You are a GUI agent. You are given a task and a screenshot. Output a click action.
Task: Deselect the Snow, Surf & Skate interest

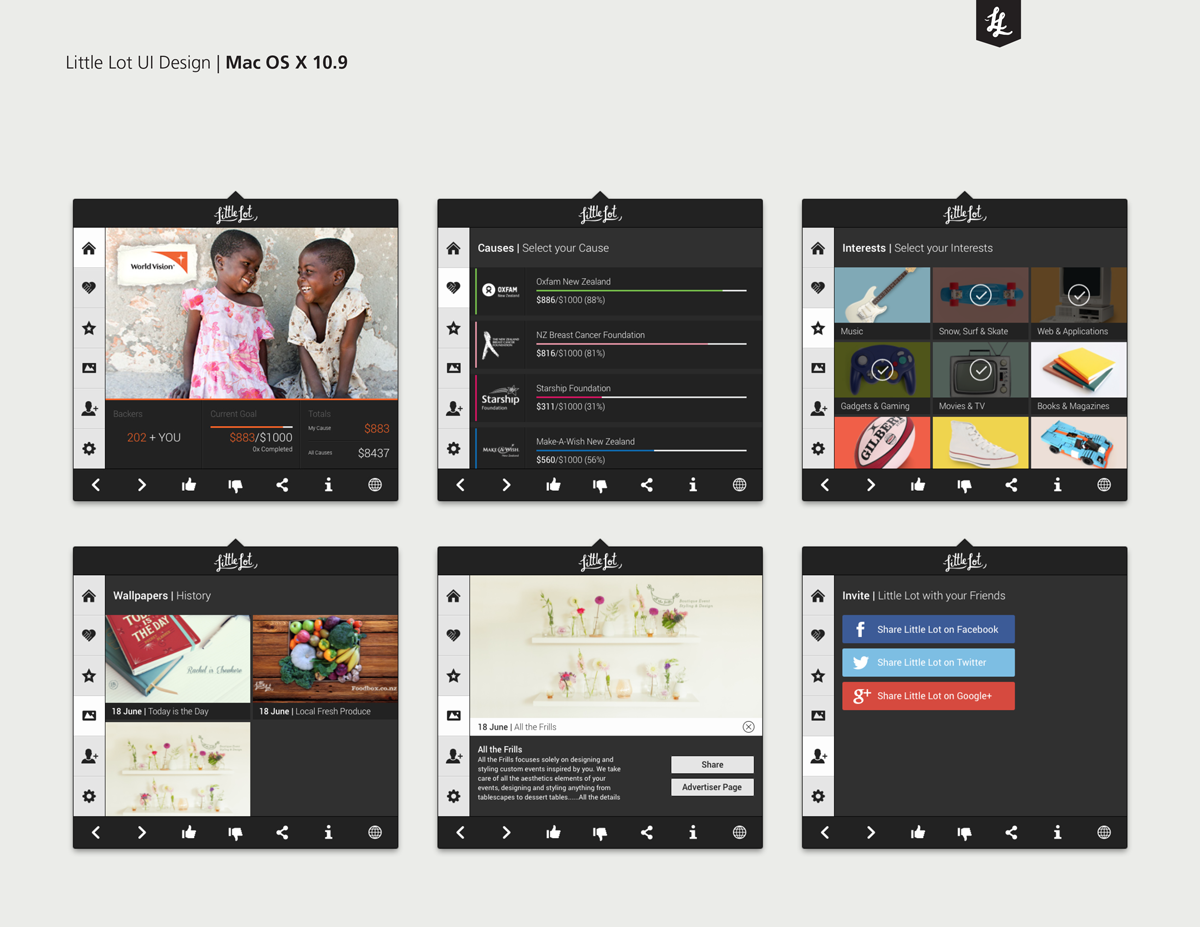[980, 303]
